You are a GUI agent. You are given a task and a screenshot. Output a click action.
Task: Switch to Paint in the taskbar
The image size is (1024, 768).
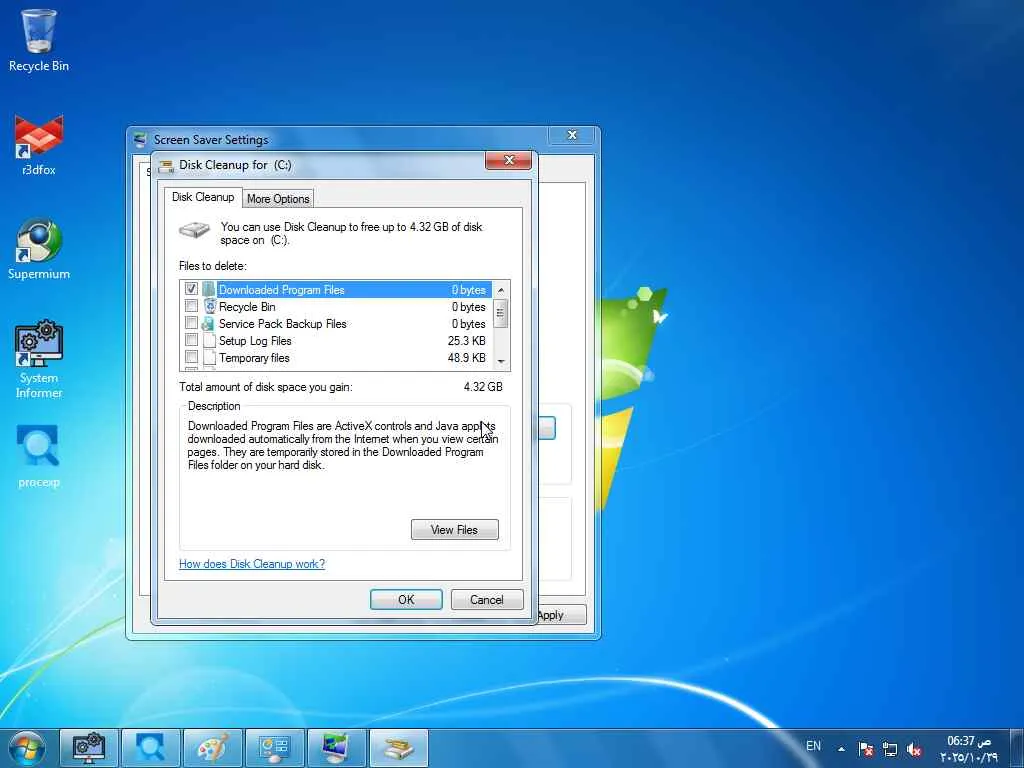point(213,748)
